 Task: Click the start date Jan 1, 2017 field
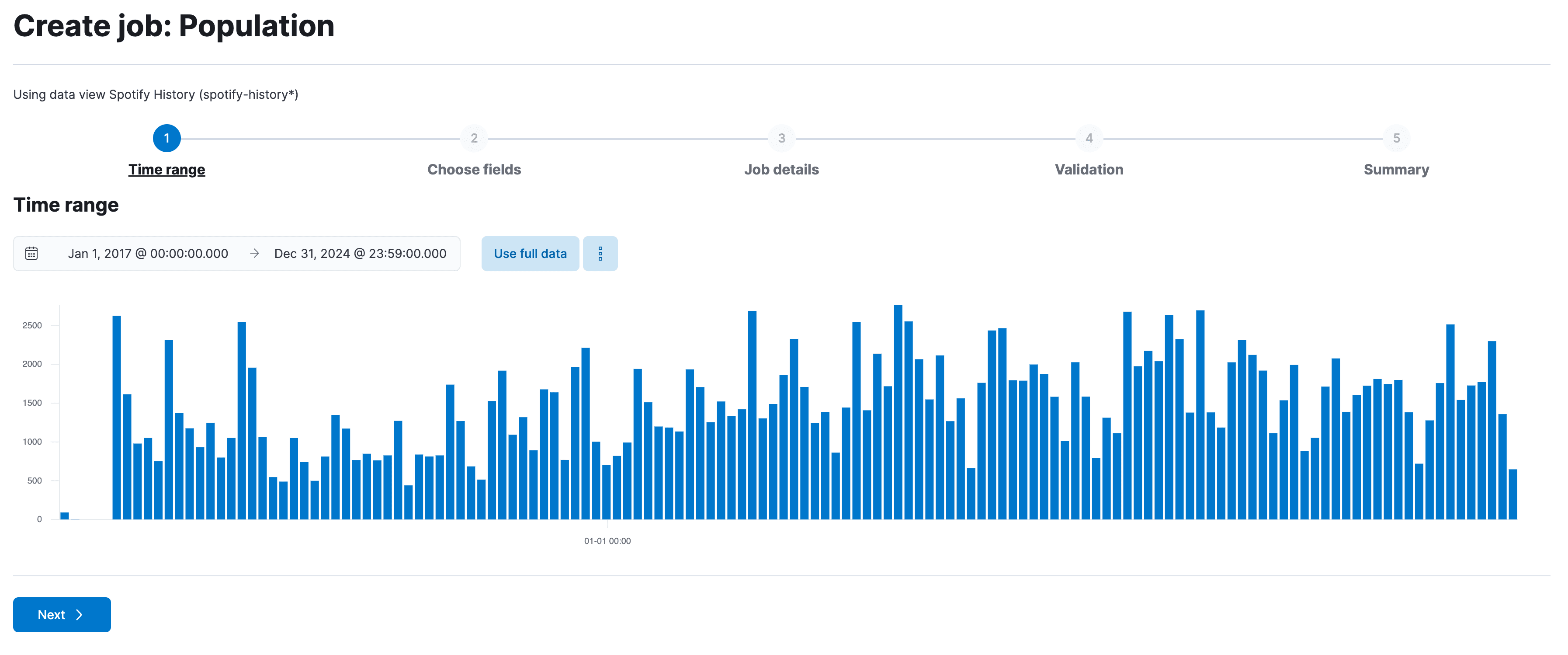148,253
